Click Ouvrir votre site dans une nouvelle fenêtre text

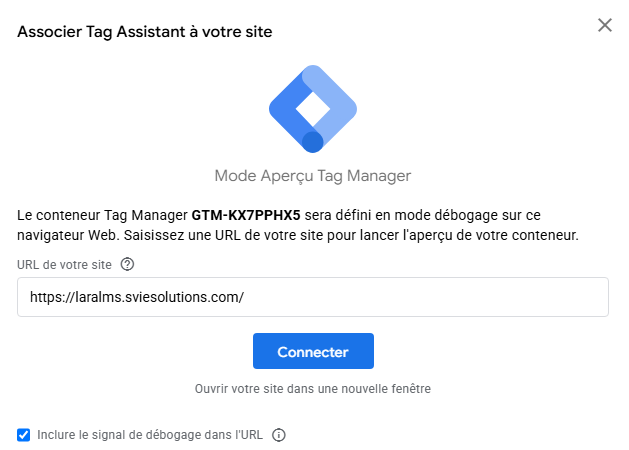[313, 389]
